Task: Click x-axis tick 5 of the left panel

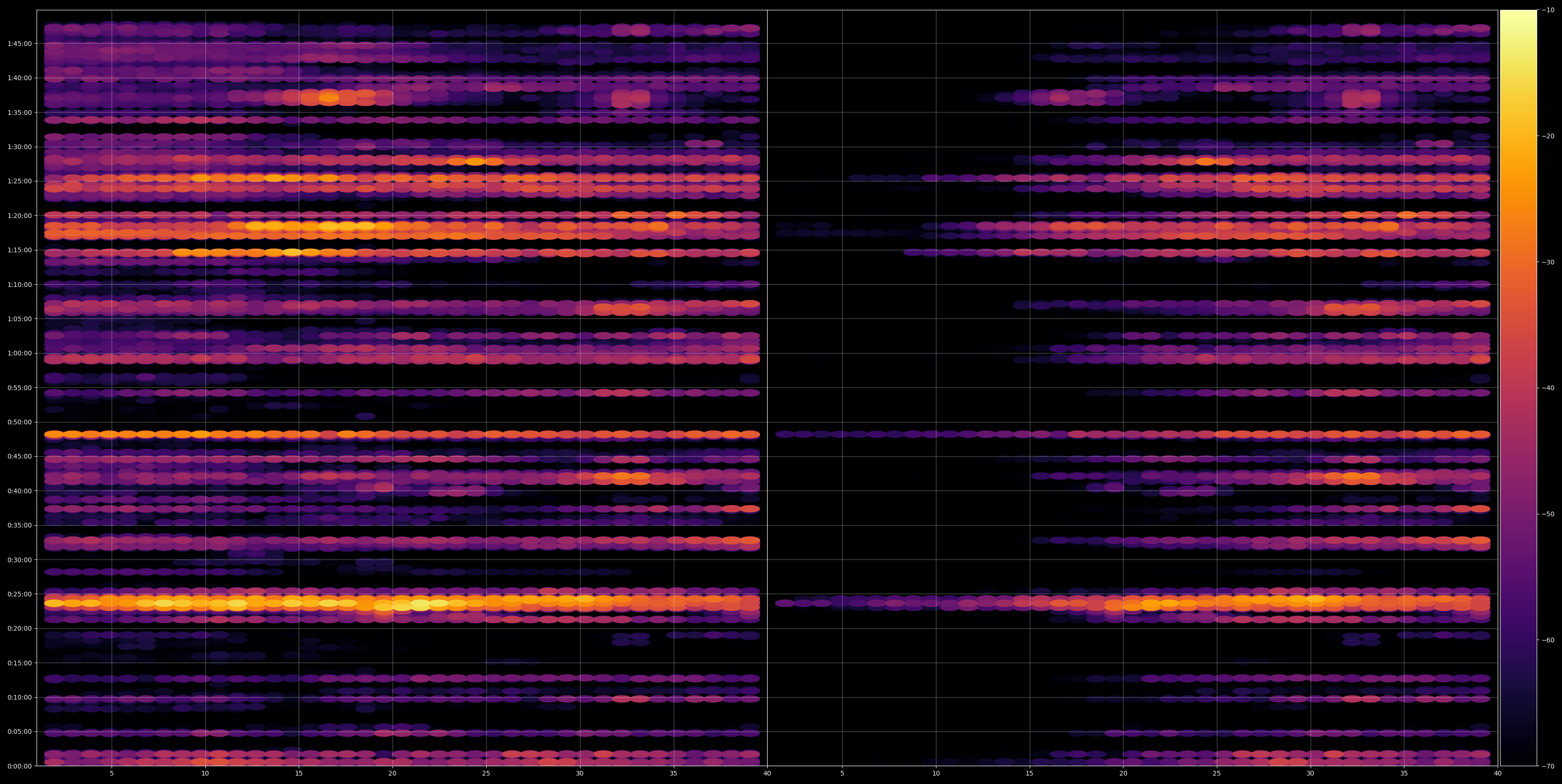Action: pos(112,773)
